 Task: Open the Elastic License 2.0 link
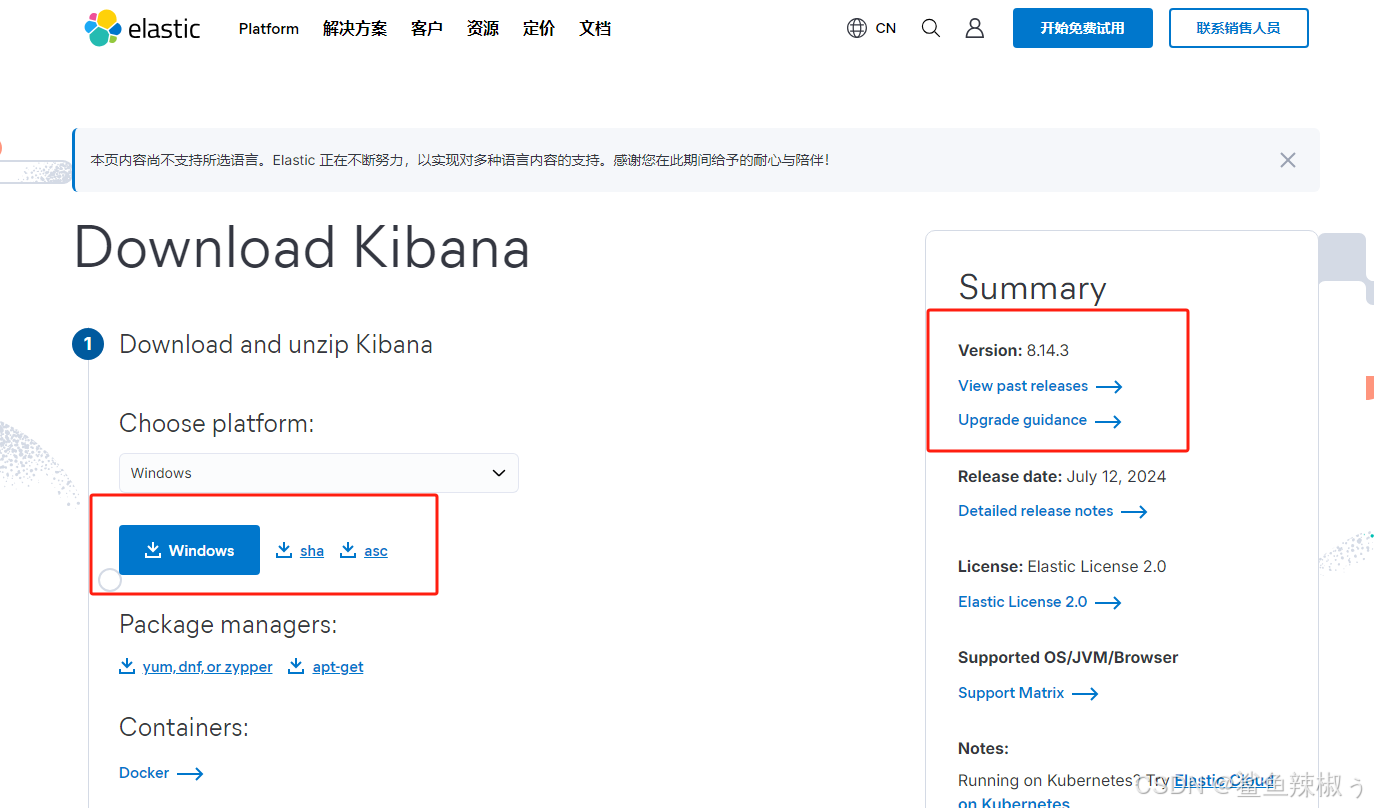[x=1039, y=602]
